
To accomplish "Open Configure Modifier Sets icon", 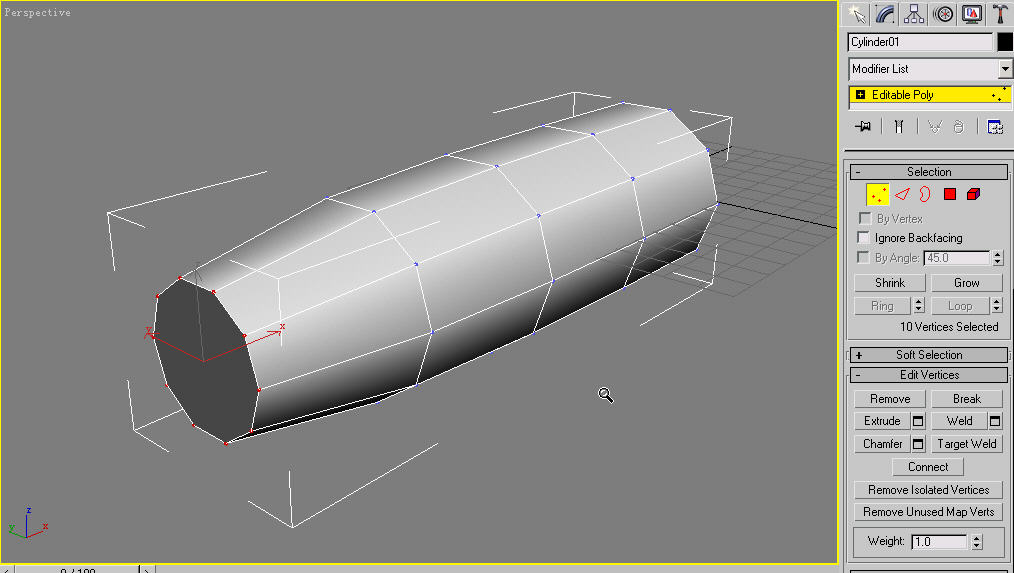I will (995, 127).
